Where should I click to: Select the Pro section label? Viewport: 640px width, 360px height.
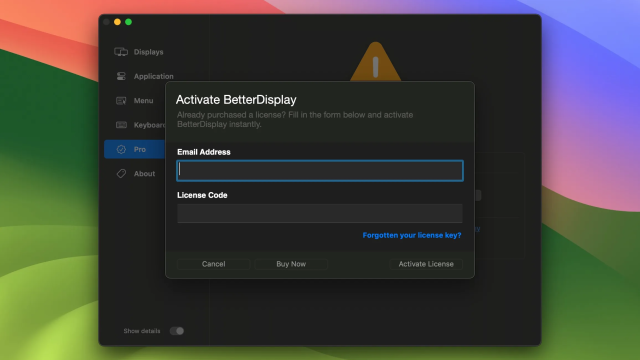pyautogui.click(x=140, y=149)
